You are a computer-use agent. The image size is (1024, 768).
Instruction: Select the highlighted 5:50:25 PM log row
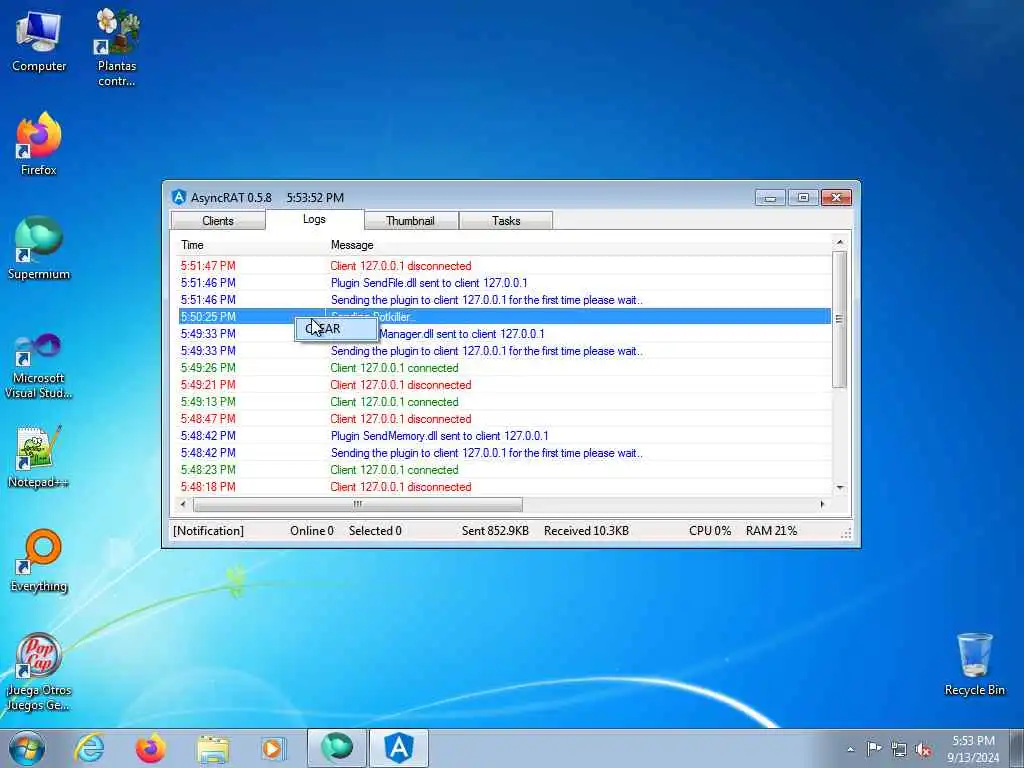coord(505,317)
